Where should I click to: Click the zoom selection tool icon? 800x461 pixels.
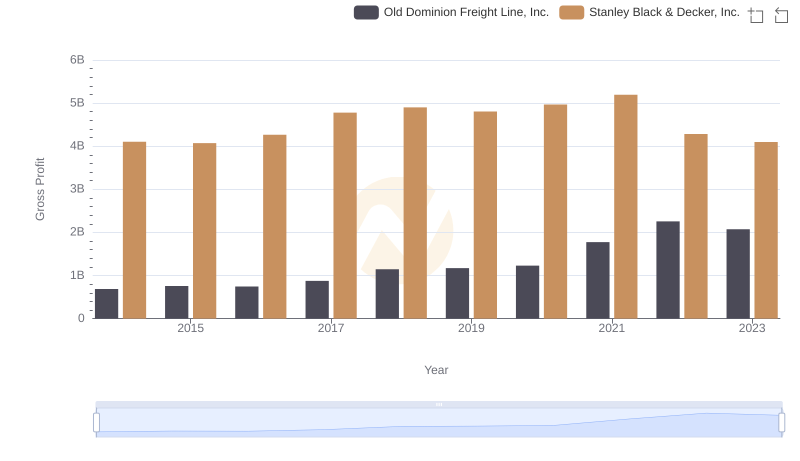point(756,15)
